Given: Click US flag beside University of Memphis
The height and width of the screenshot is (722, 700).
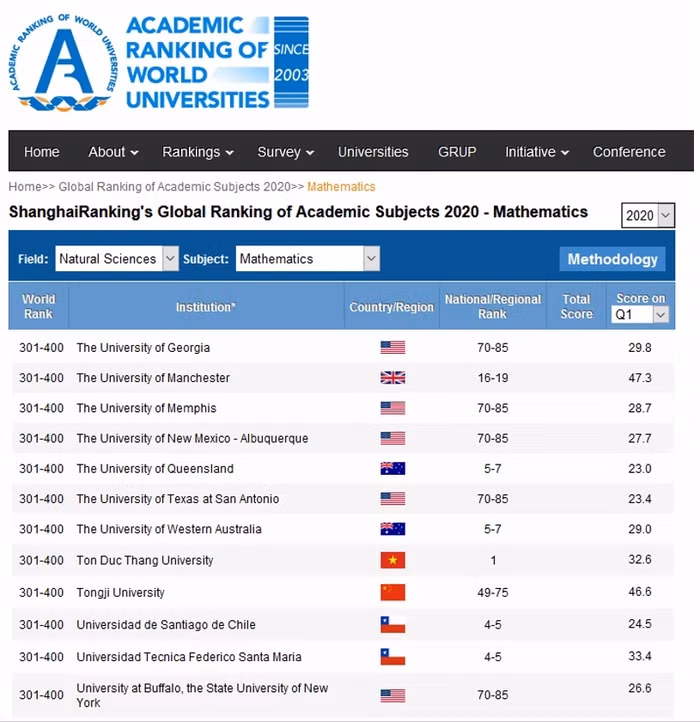Looking at the screenshot, I should coord(392,408).
